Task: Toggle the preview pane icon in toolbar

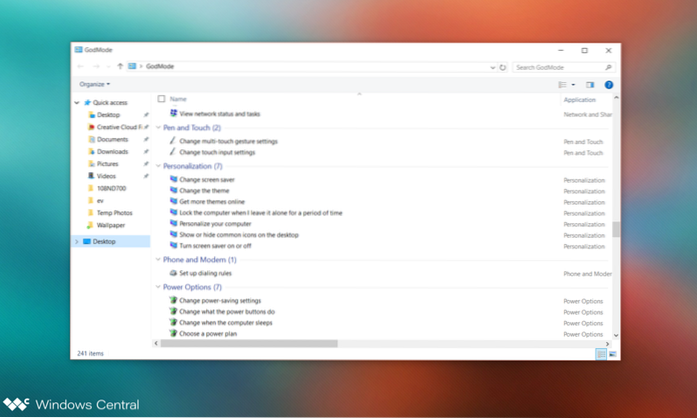Action: [590, 85]
